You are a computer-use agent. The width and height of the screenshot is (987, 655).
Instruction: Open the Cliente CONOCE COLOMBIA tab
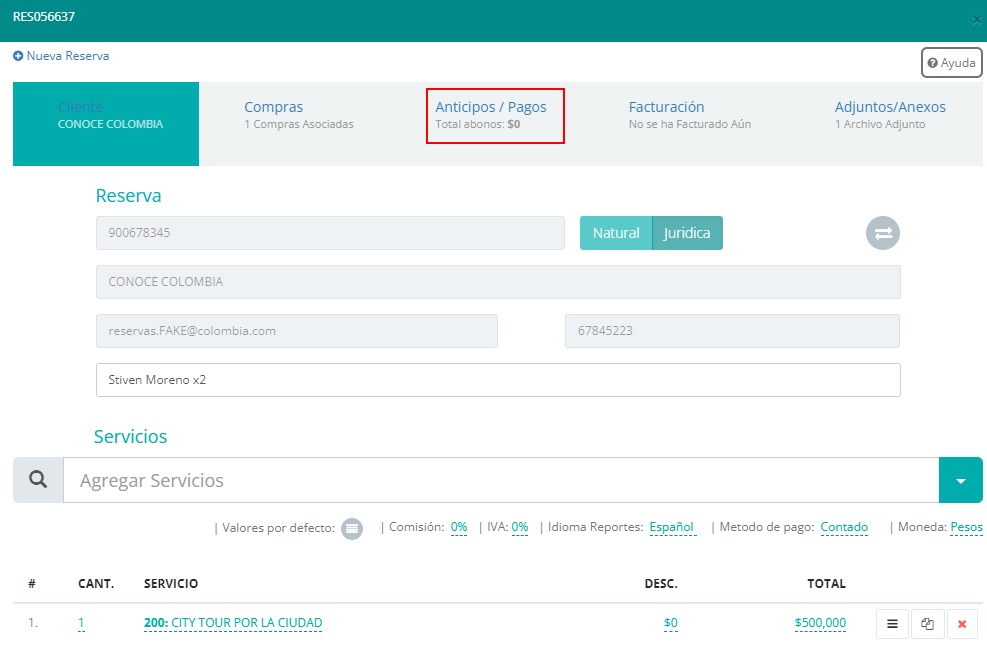coord(106,124)
